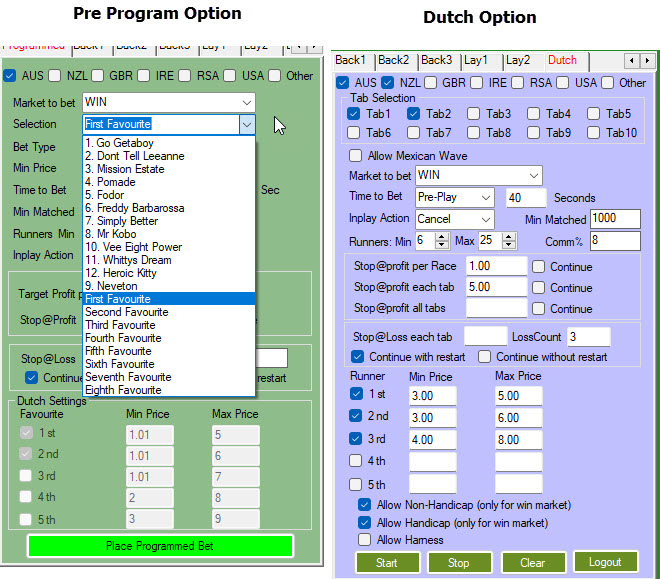Click the Start button
The width and height of the screenshot is (660, 579).
coord(386,562)
